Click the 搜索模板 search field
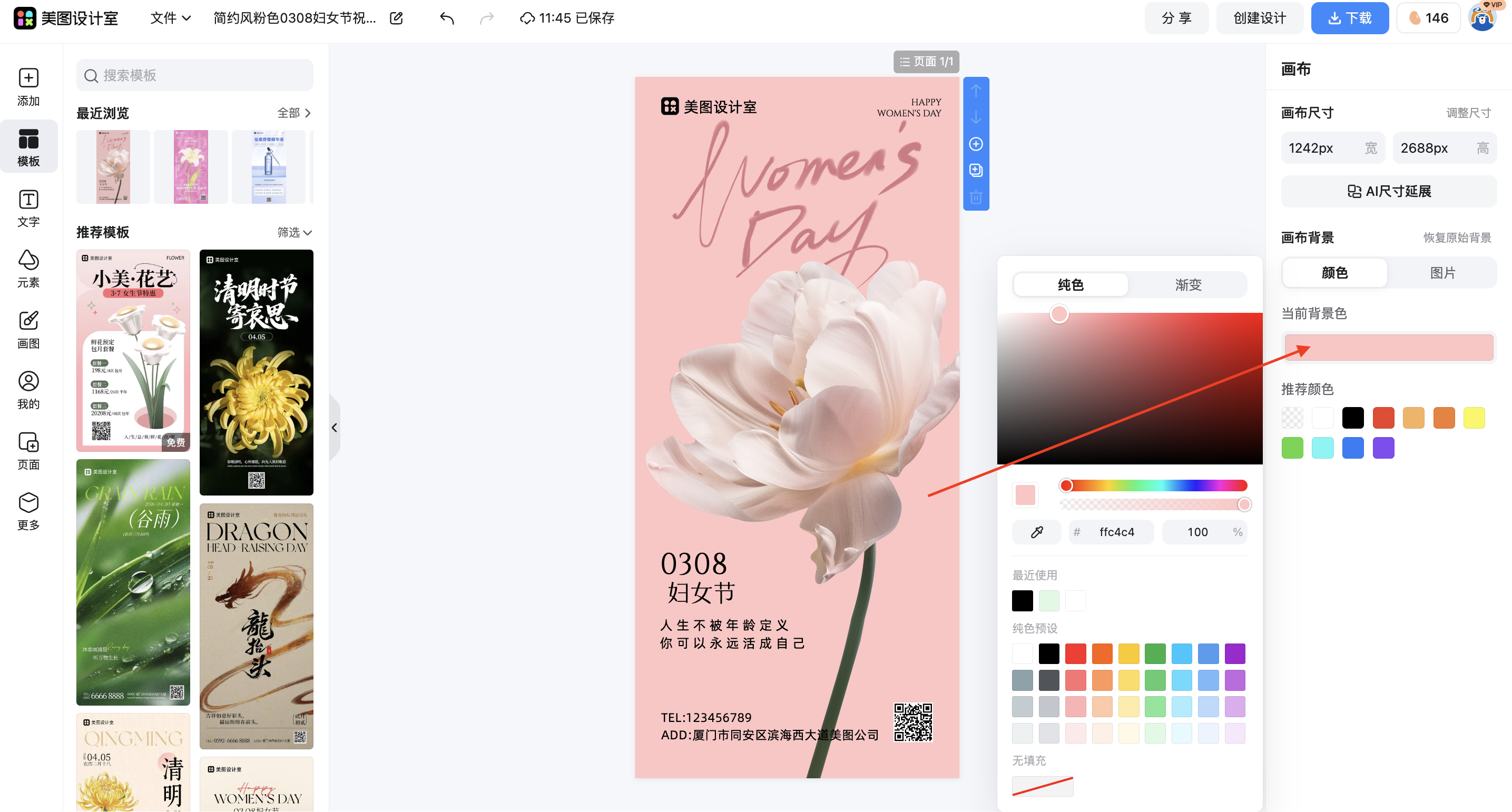The width and height of the screenshot is (1512, 812). (x=195, y=75)
